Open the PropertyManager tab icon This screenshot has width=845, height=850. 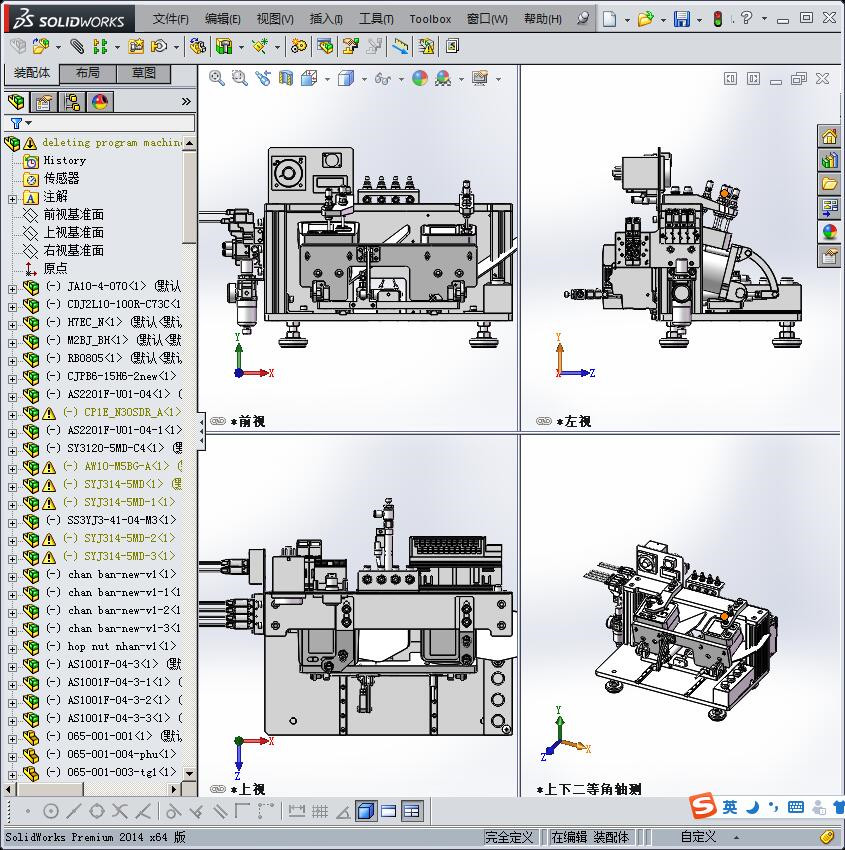click(44, 102)
